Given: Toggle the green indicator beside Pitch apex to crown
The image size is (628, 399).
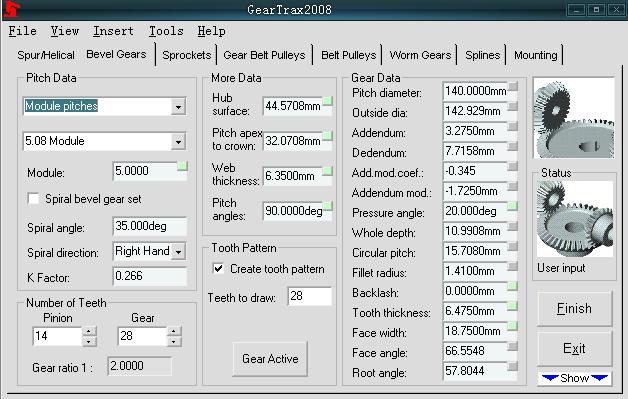Looking at the screenshot, I should 328,136.
